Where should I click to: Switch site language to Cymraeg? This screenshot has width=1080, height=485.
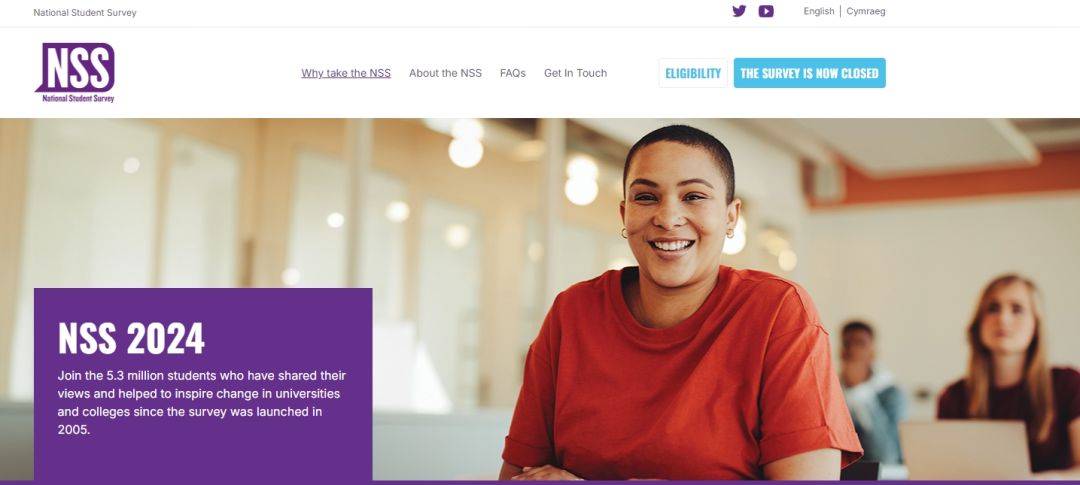866,11
